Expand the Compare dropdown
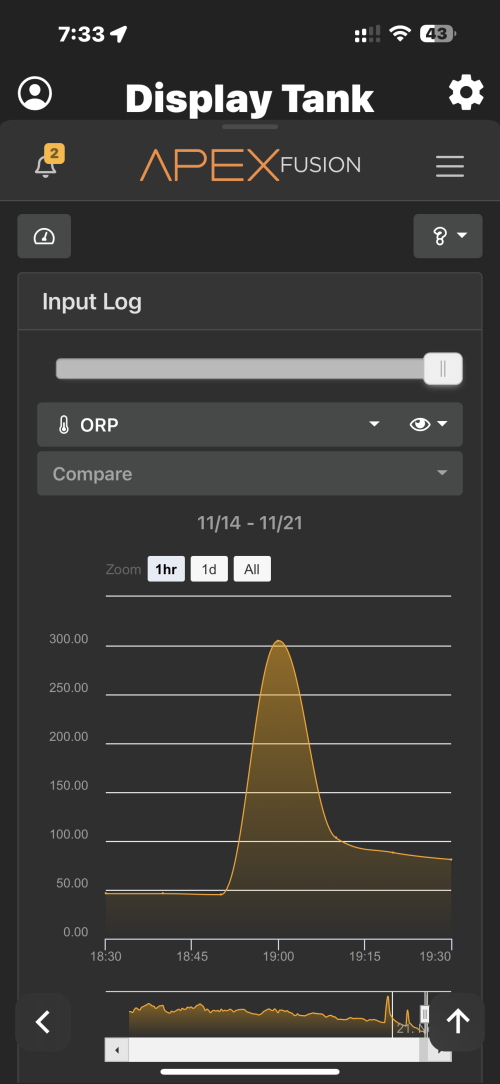The width and height of the screenshot is (500, 1084). [x=250, y=474]
